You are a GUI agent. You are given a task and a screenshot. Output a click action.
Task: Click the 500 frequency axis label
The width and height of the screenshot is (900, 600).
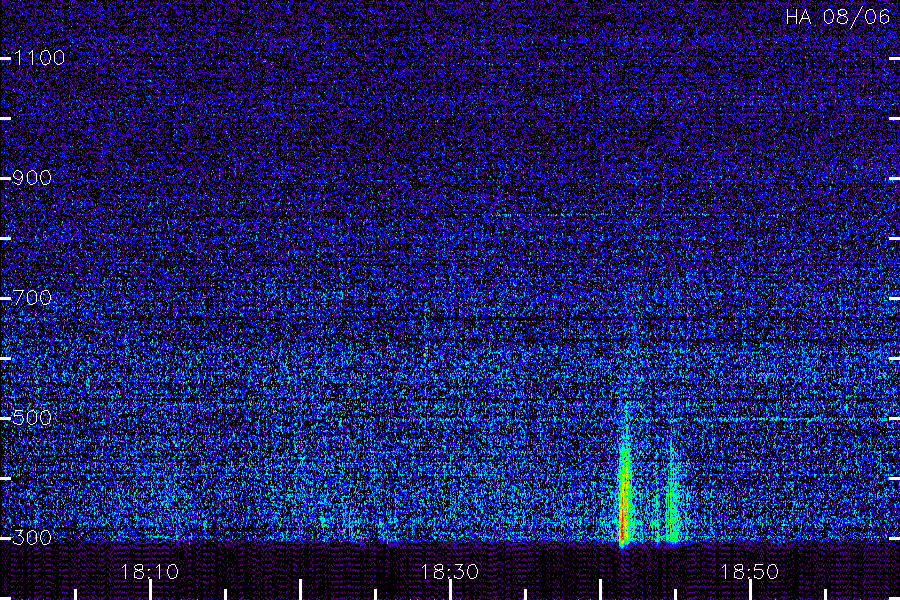[32, 417]
